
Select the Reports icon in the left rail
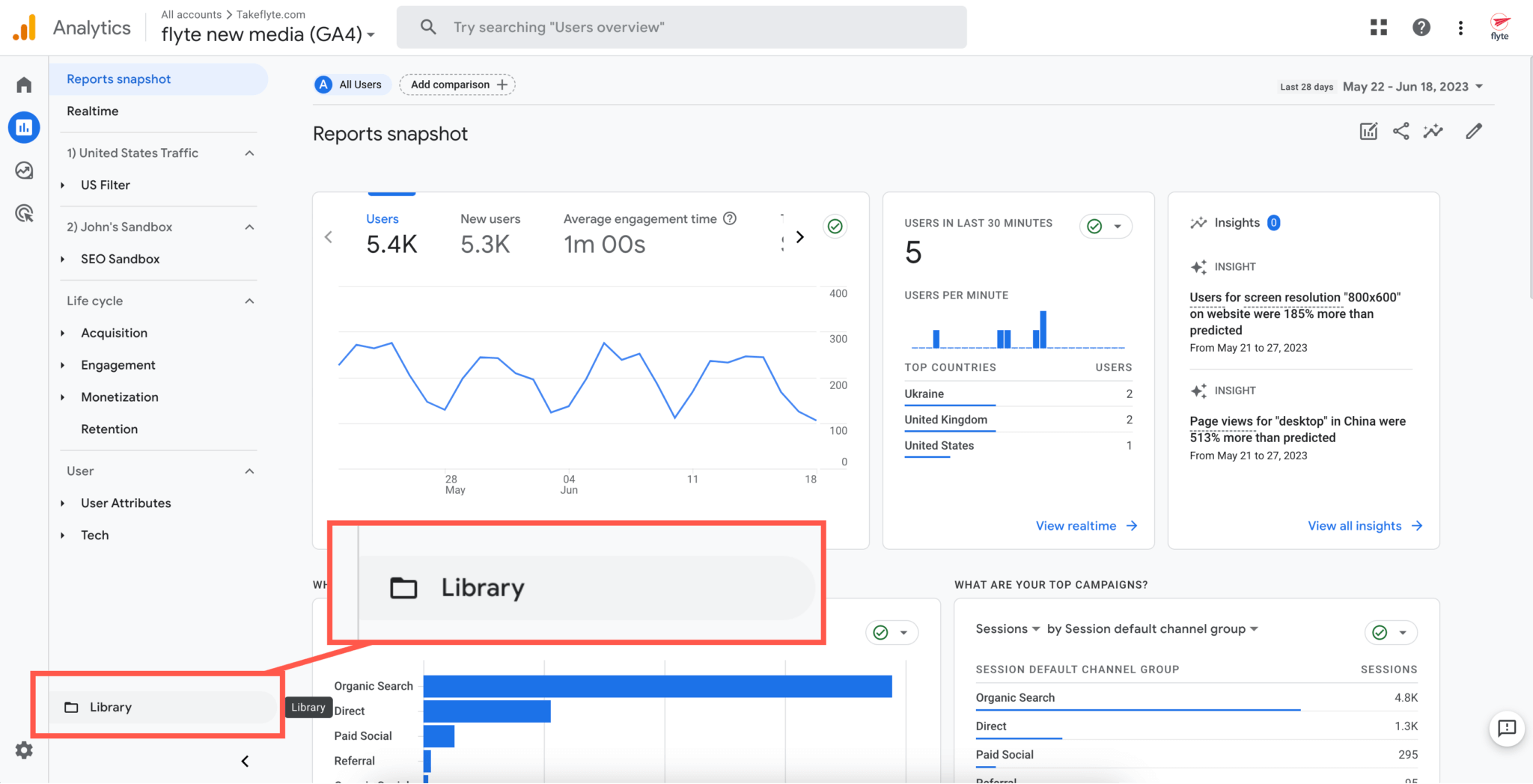tap(23, 127)
